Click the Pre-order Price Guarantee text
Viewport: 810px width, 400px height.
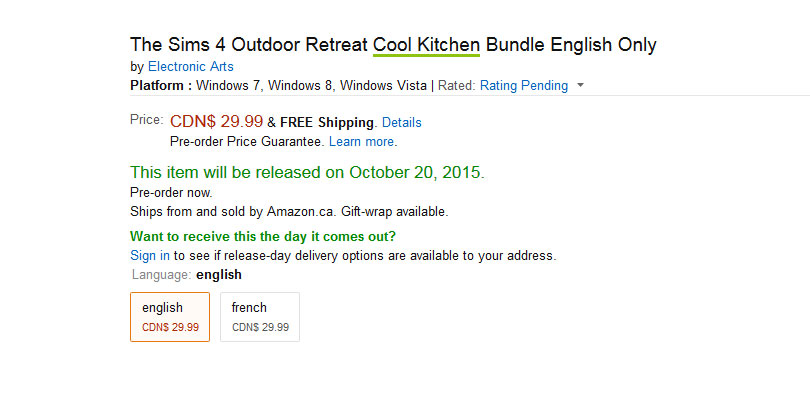(x=247, y=142)
